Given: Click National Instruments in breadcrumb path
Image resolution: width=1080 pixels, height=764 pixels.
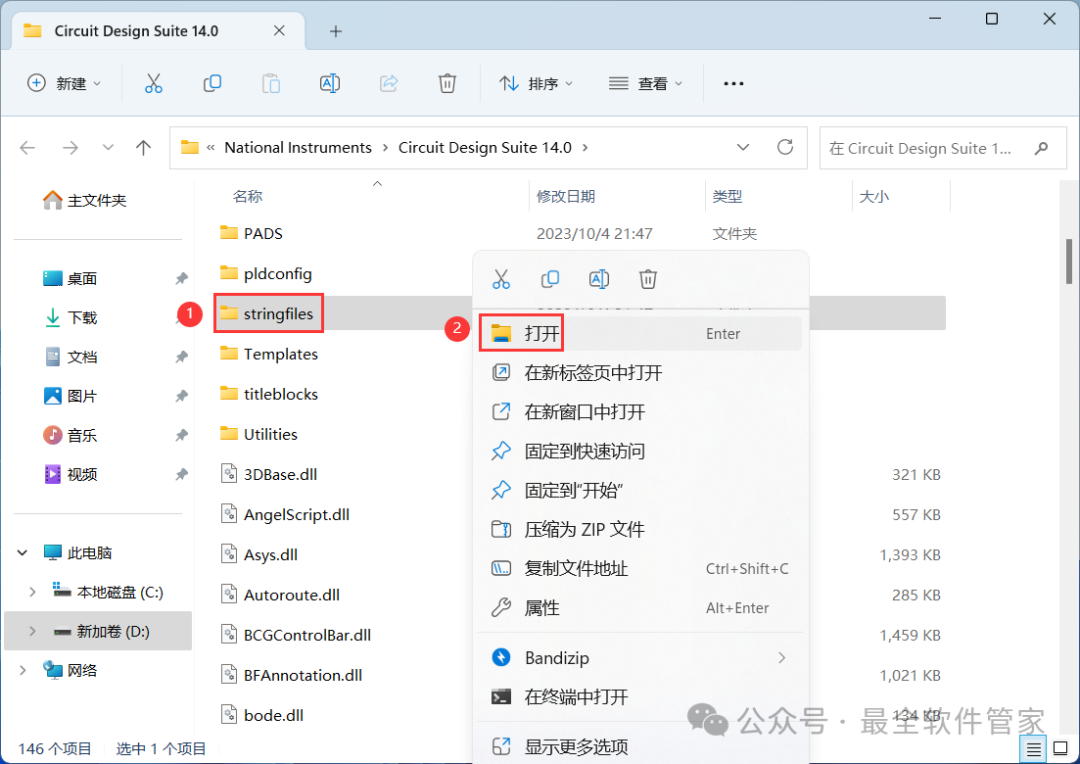Looking at the screenshot, I should click(297, 148).
